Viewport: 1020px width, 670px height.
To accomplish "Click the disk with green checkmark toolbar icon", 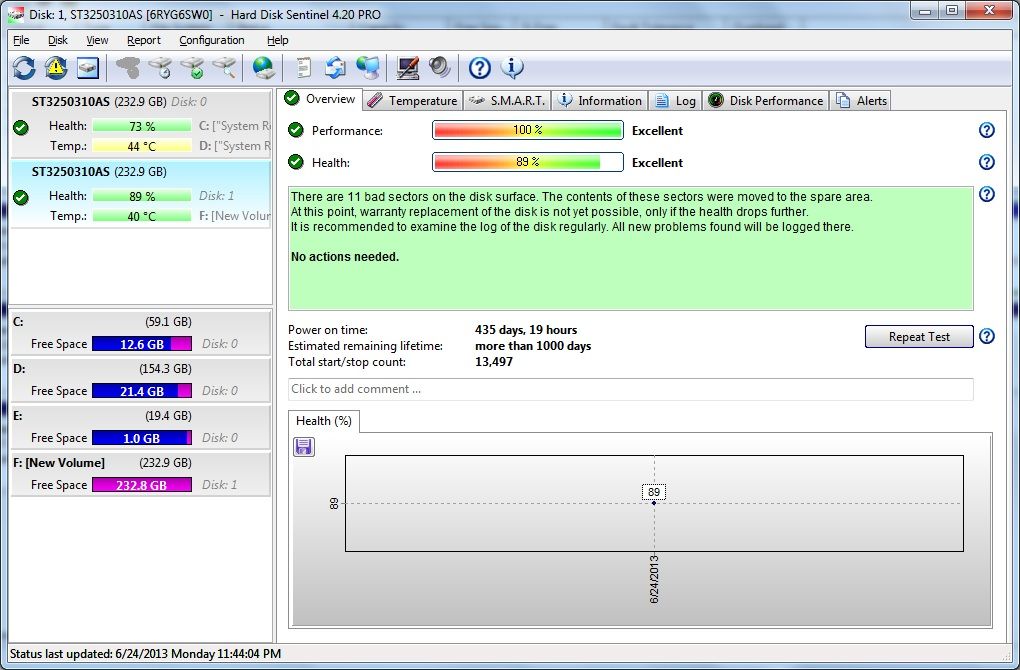I will tap(193, 68).
